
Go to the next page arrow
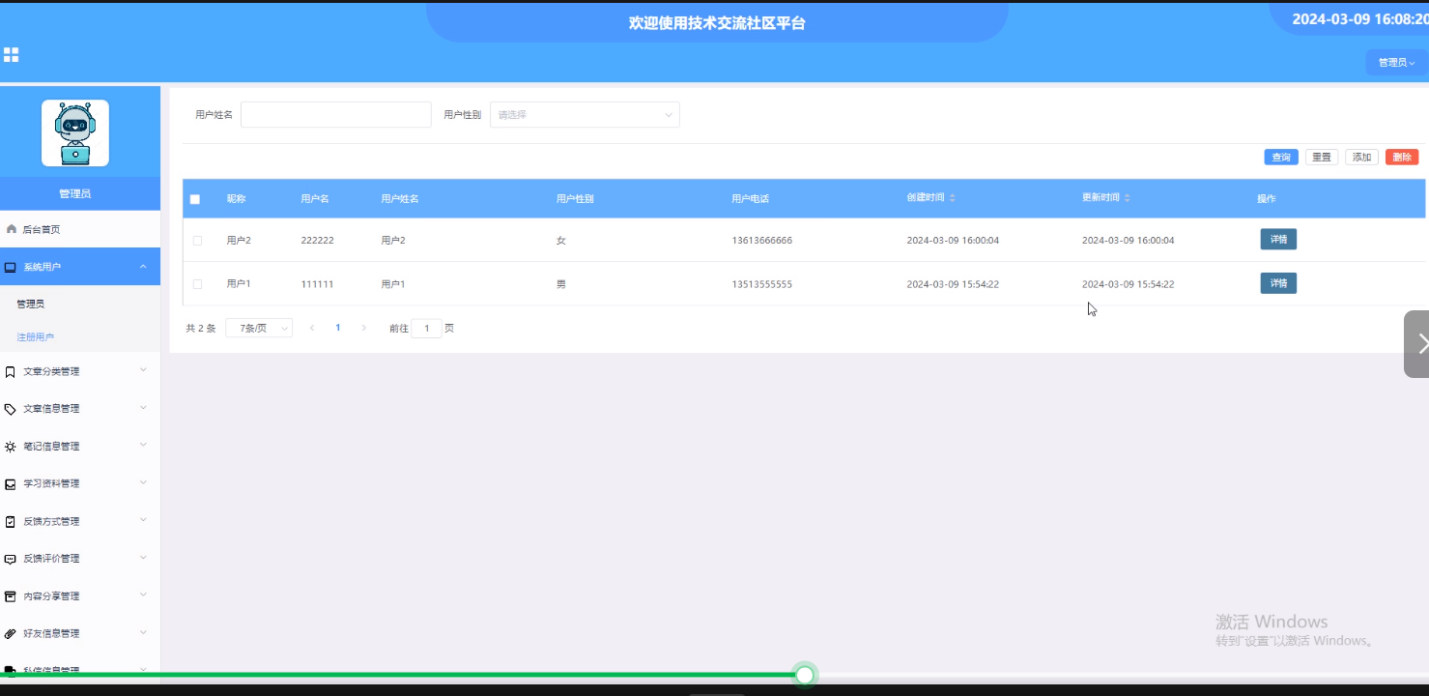click(x=363, y=328)
